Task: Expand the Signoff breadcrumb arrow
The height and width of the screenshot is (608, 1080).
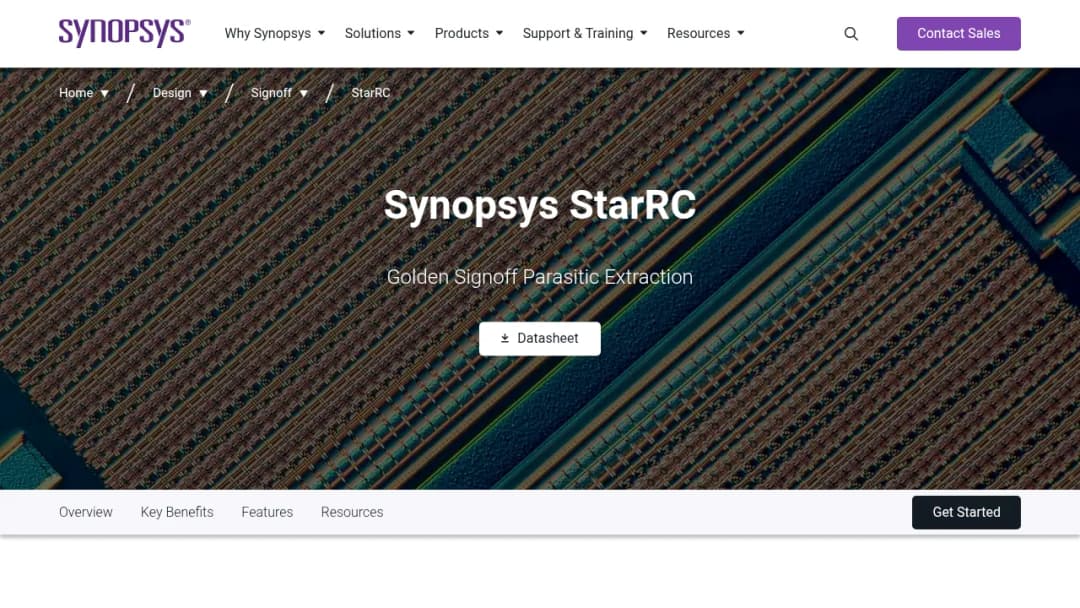Action: [304, 93]
